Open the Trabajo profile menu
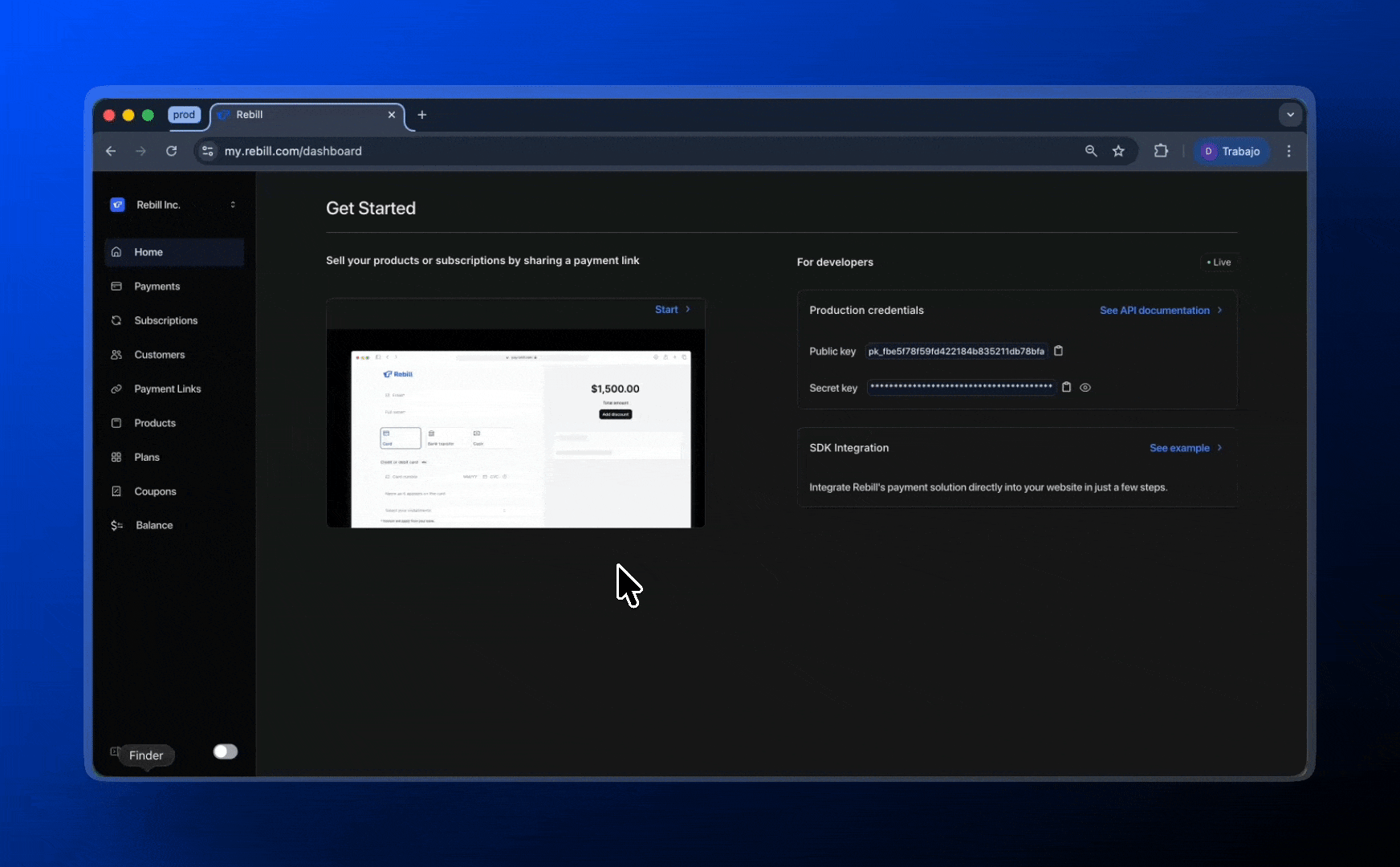The image size is (1400, 867). coord(1231,151)
